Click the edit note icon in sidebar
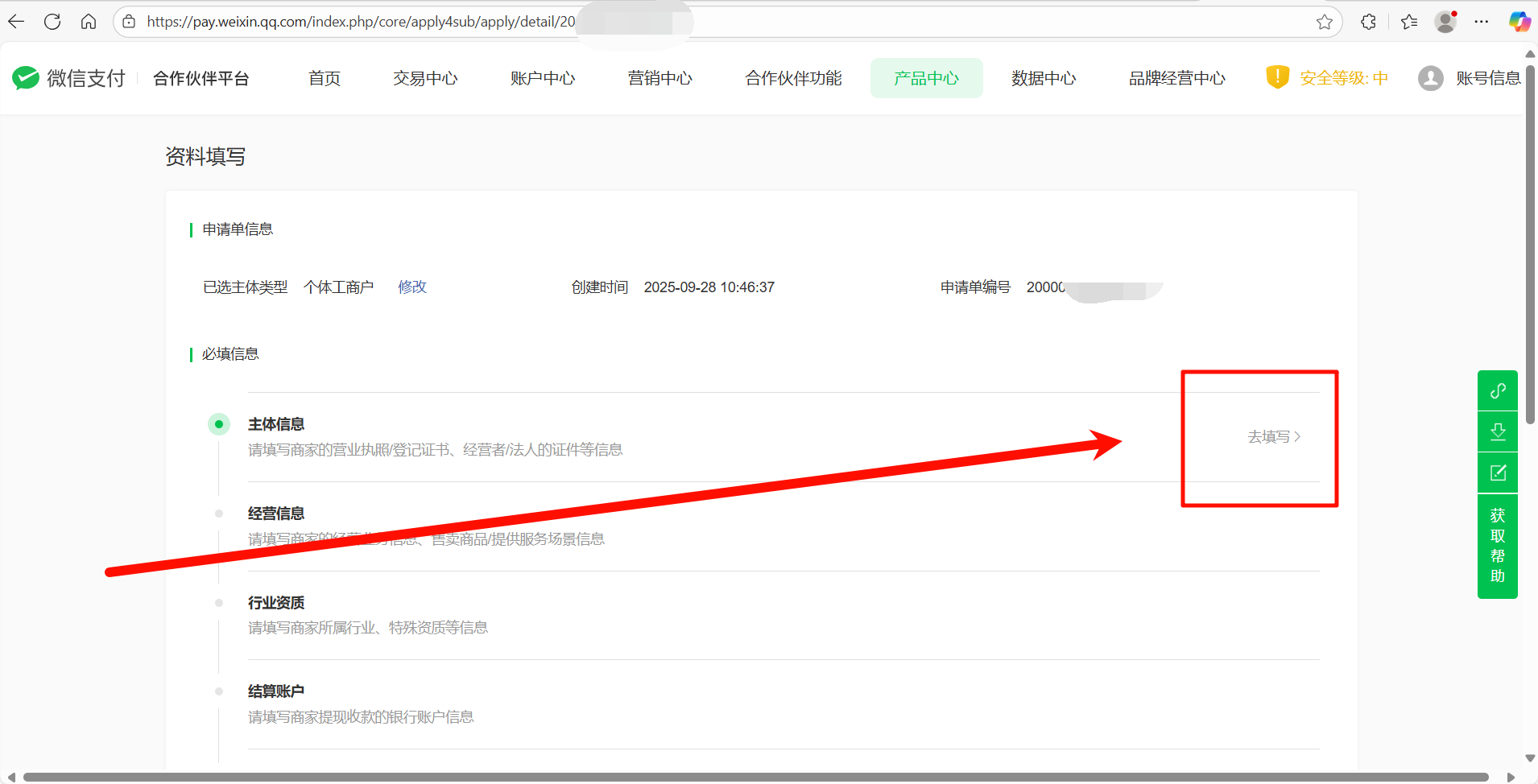Viewport: 1538px width, 784px height. pyautogui.click(x=1497, y=472)
